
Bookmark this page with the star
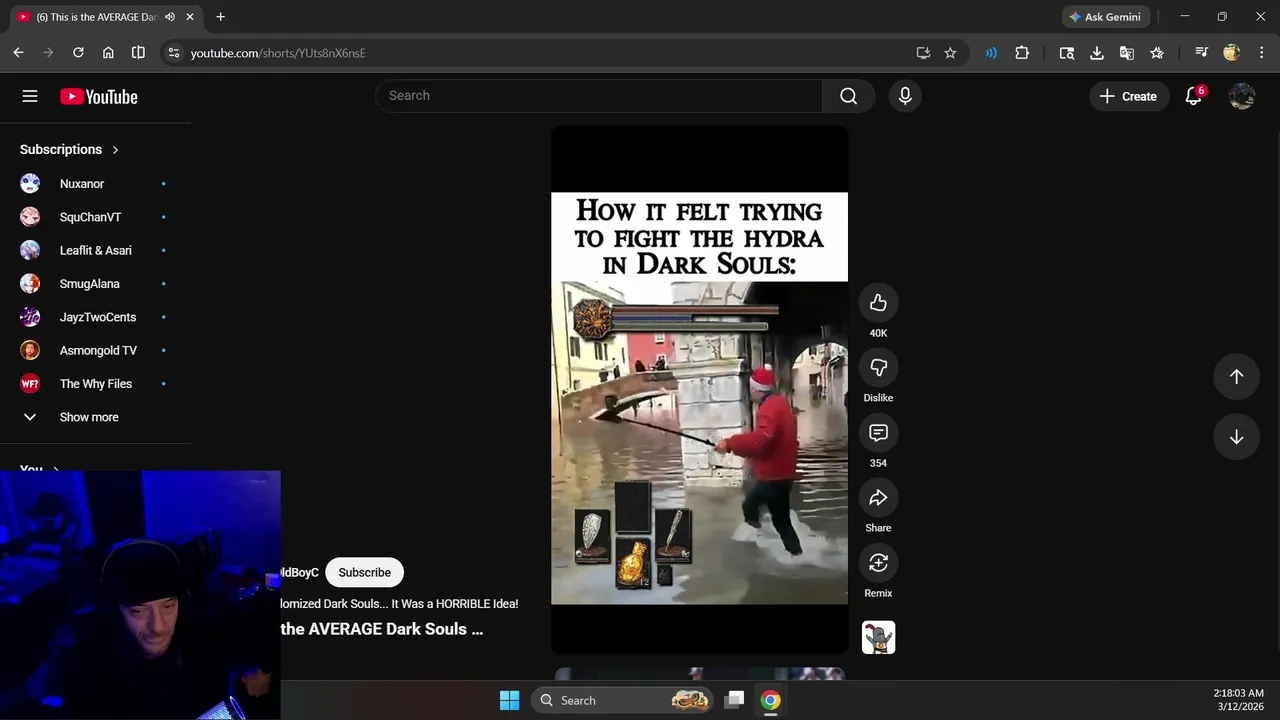[950, 53]
